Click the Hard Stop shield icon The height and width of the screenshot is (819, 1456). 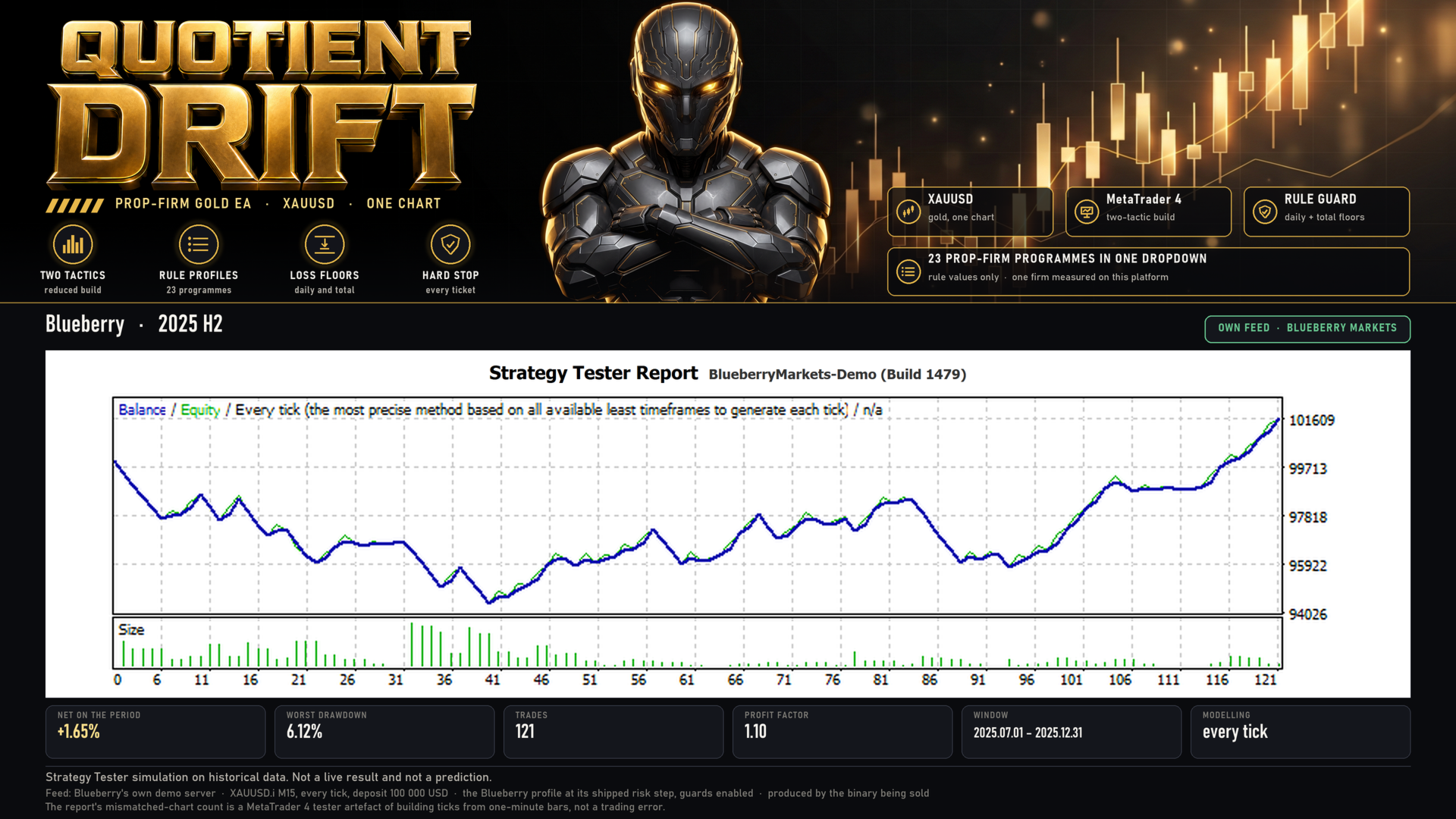tap(450, 244)
